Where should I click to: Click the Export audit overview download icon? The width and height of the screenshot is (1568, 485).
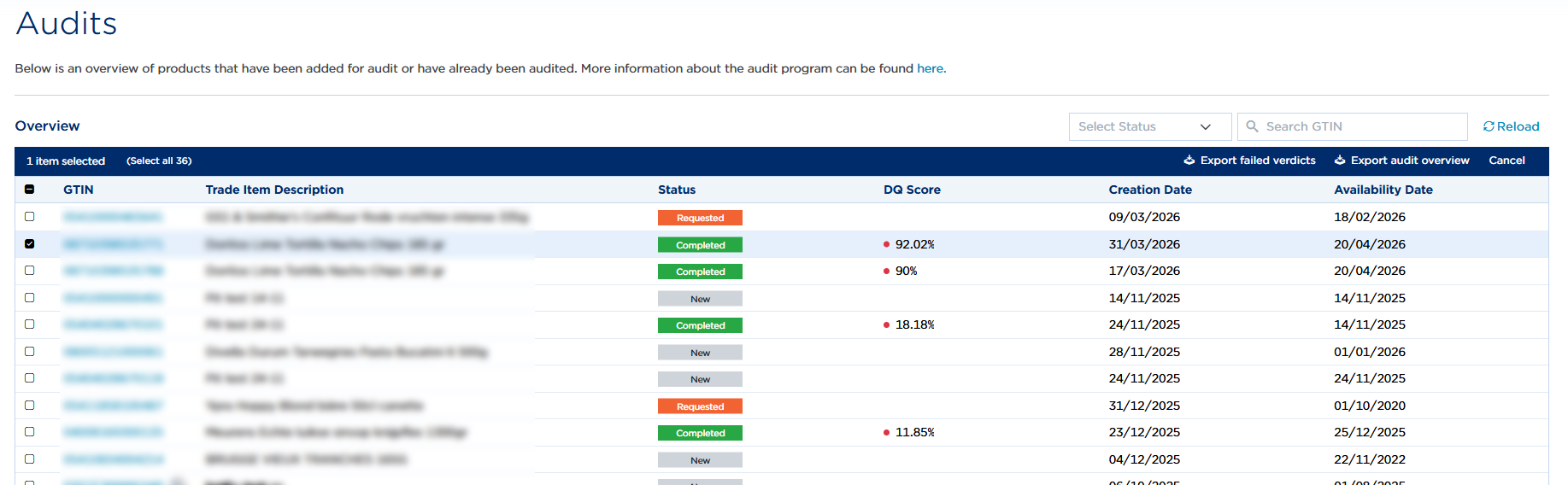click(x=1340, y=161)
